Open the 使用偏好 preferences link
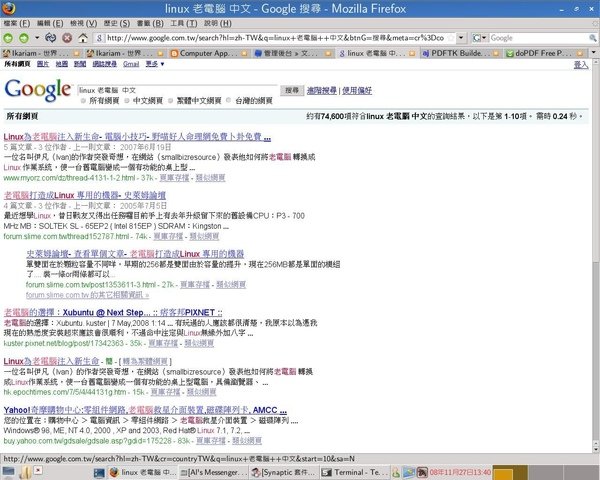The width and height of the screenshot is (600, 480). (357, 90)
